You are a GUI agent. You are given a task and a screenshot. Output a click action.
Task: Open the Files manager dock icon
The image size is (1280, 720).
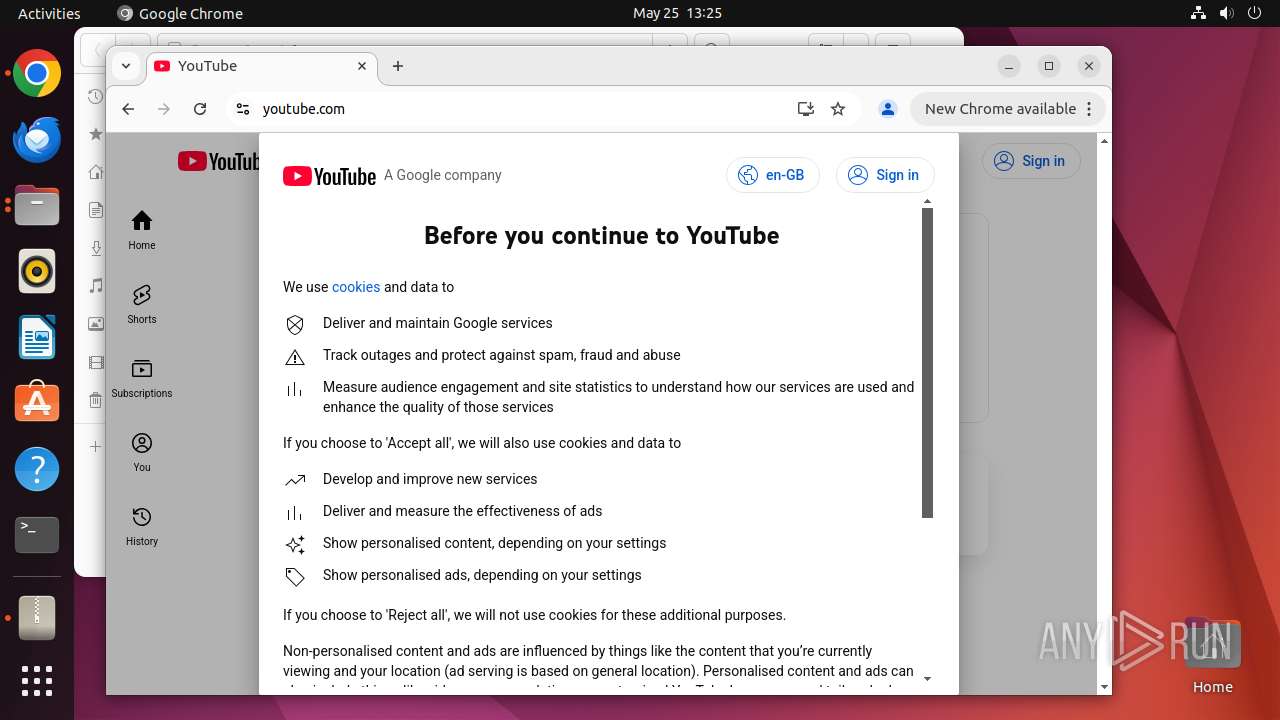(x=37, y=206)
